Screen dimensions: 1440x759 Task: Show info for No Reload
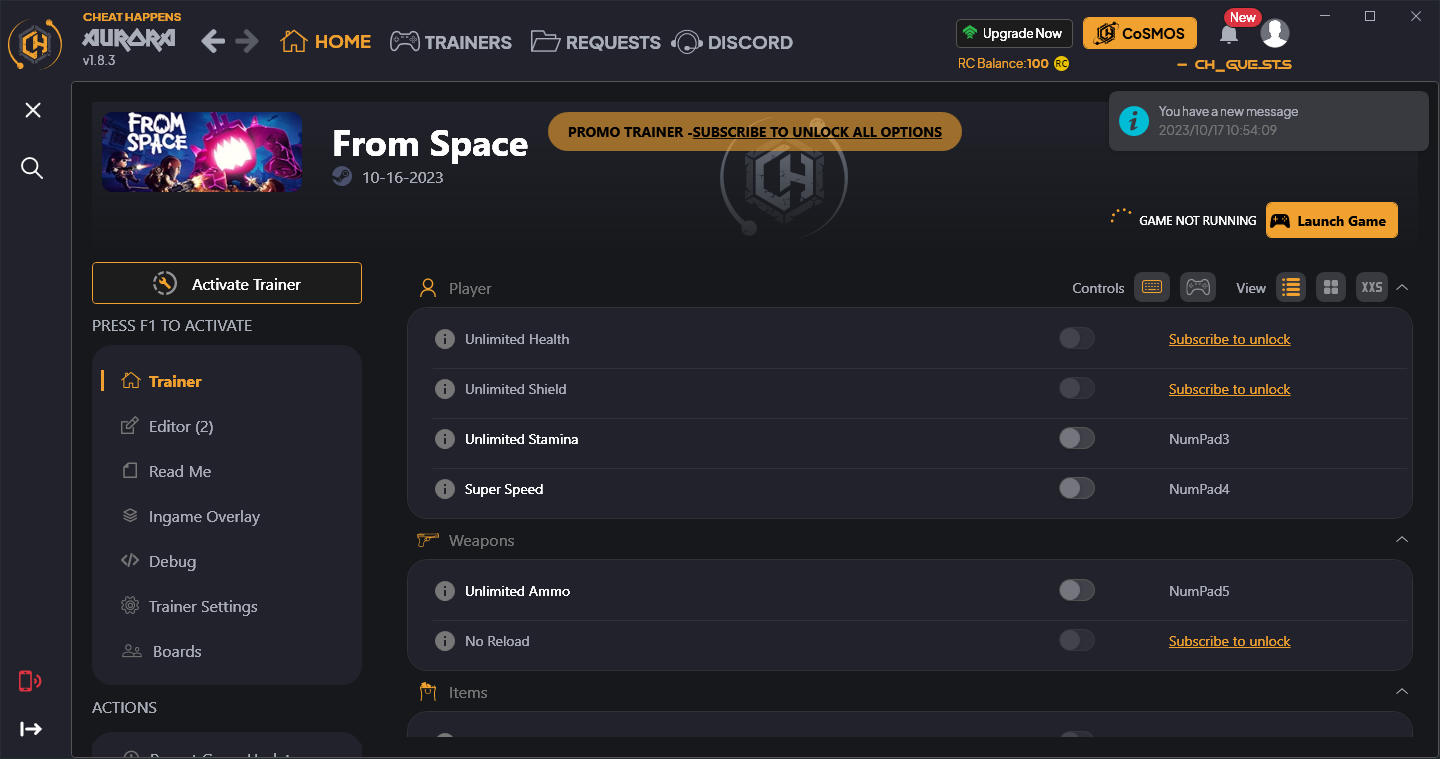[445, 641]
